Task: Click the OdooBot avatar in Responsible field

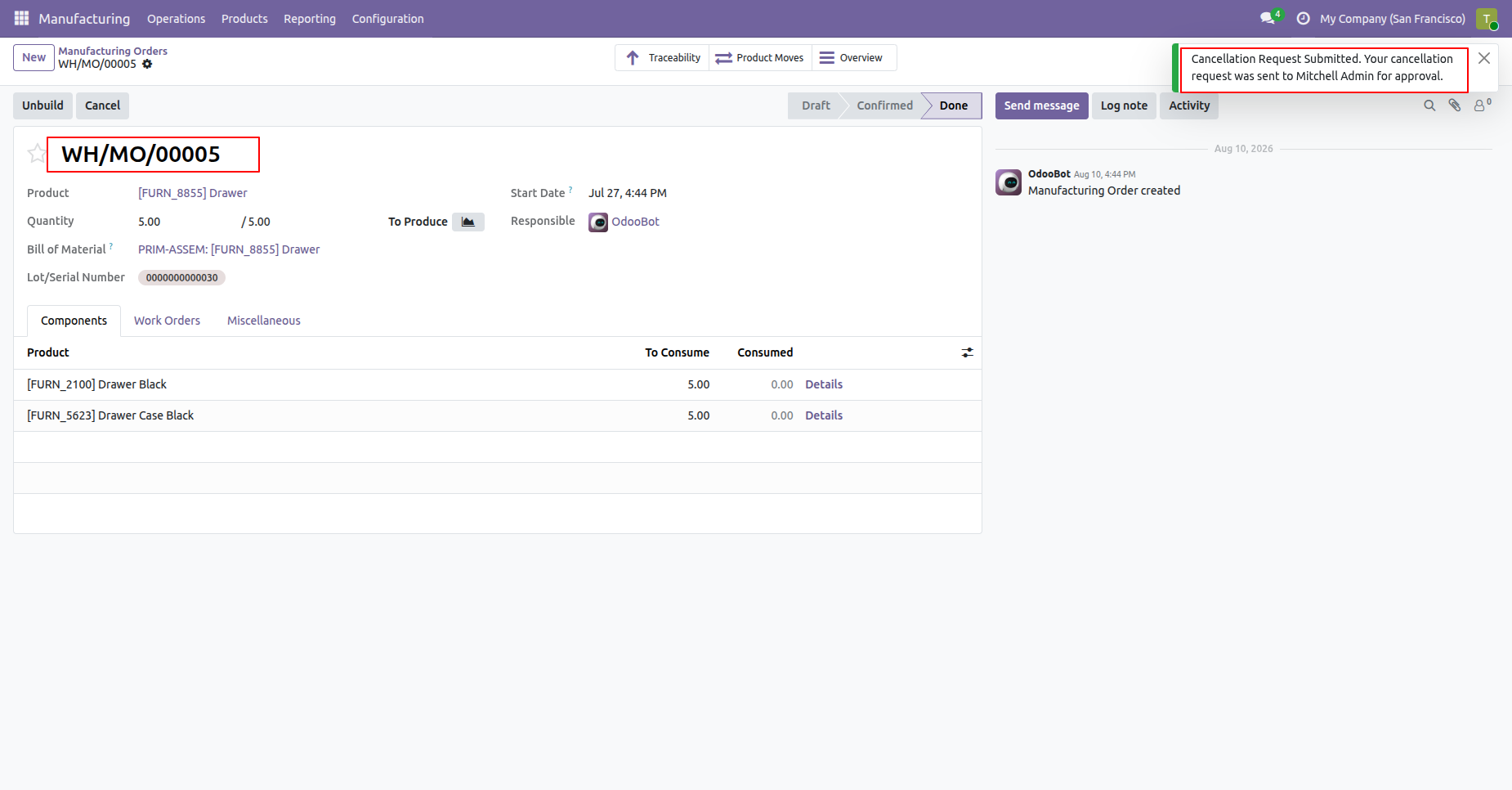Action: pyautogui.click(x=598, y=222)
